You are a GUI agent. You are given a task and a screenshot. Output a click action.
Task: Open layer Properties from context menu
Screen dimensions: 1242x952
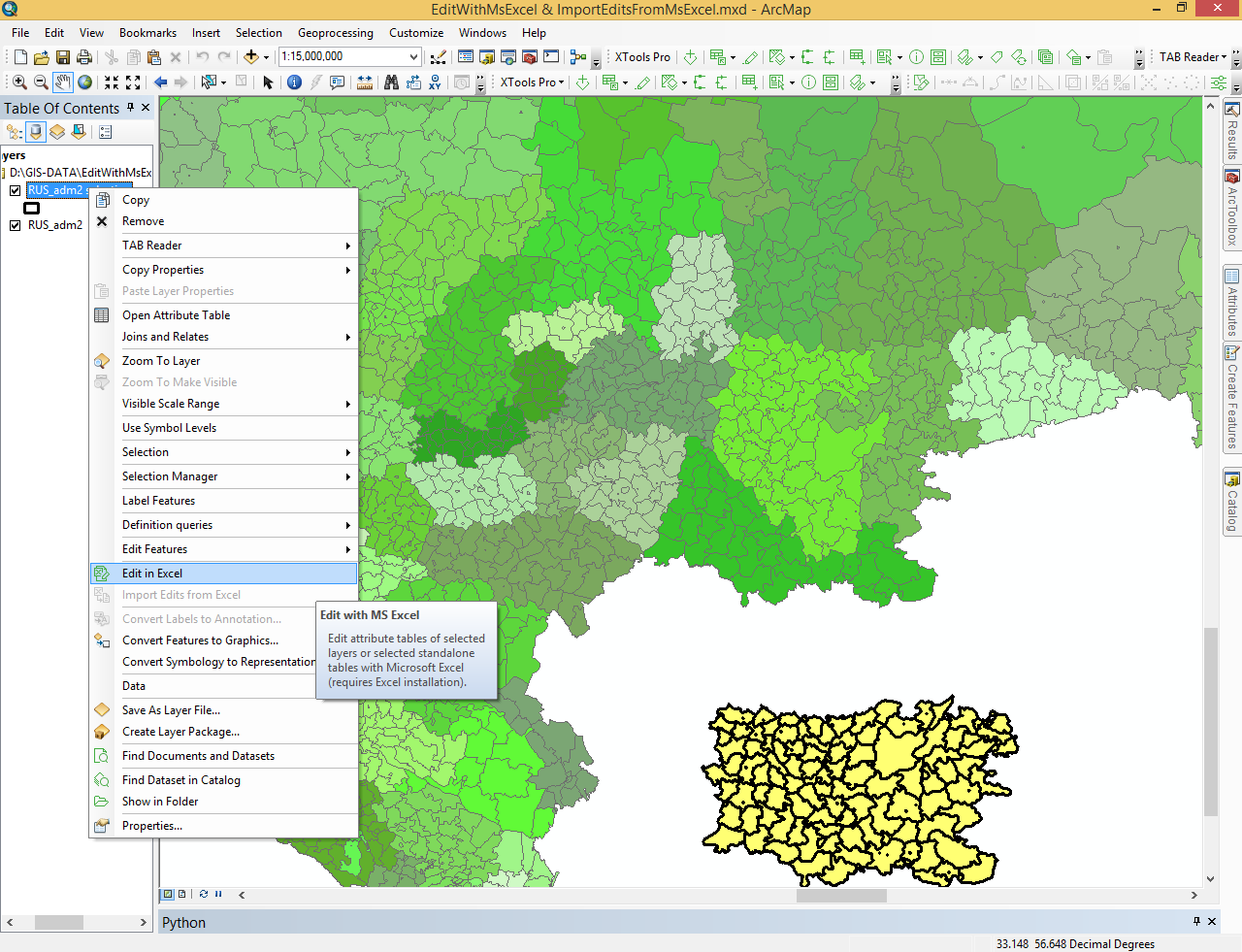click(151, 826)
